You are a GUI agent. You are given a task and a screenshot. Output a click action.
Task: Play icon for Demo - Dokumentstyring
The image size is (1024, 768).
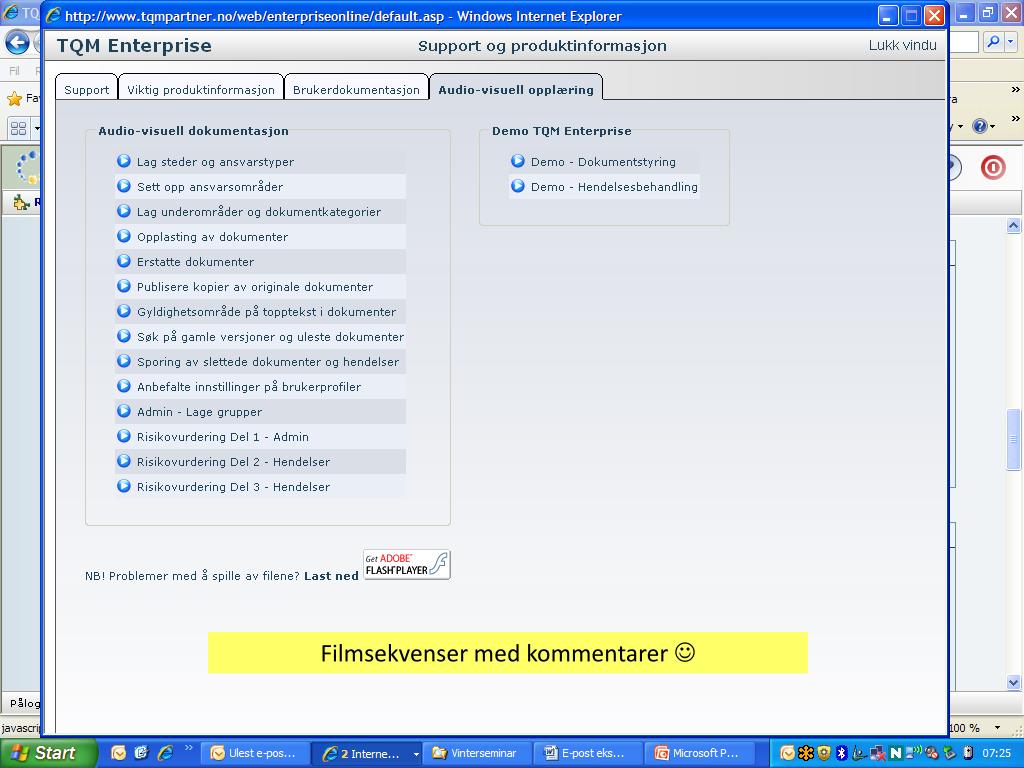pyautogui.click(x=518, y=161)
